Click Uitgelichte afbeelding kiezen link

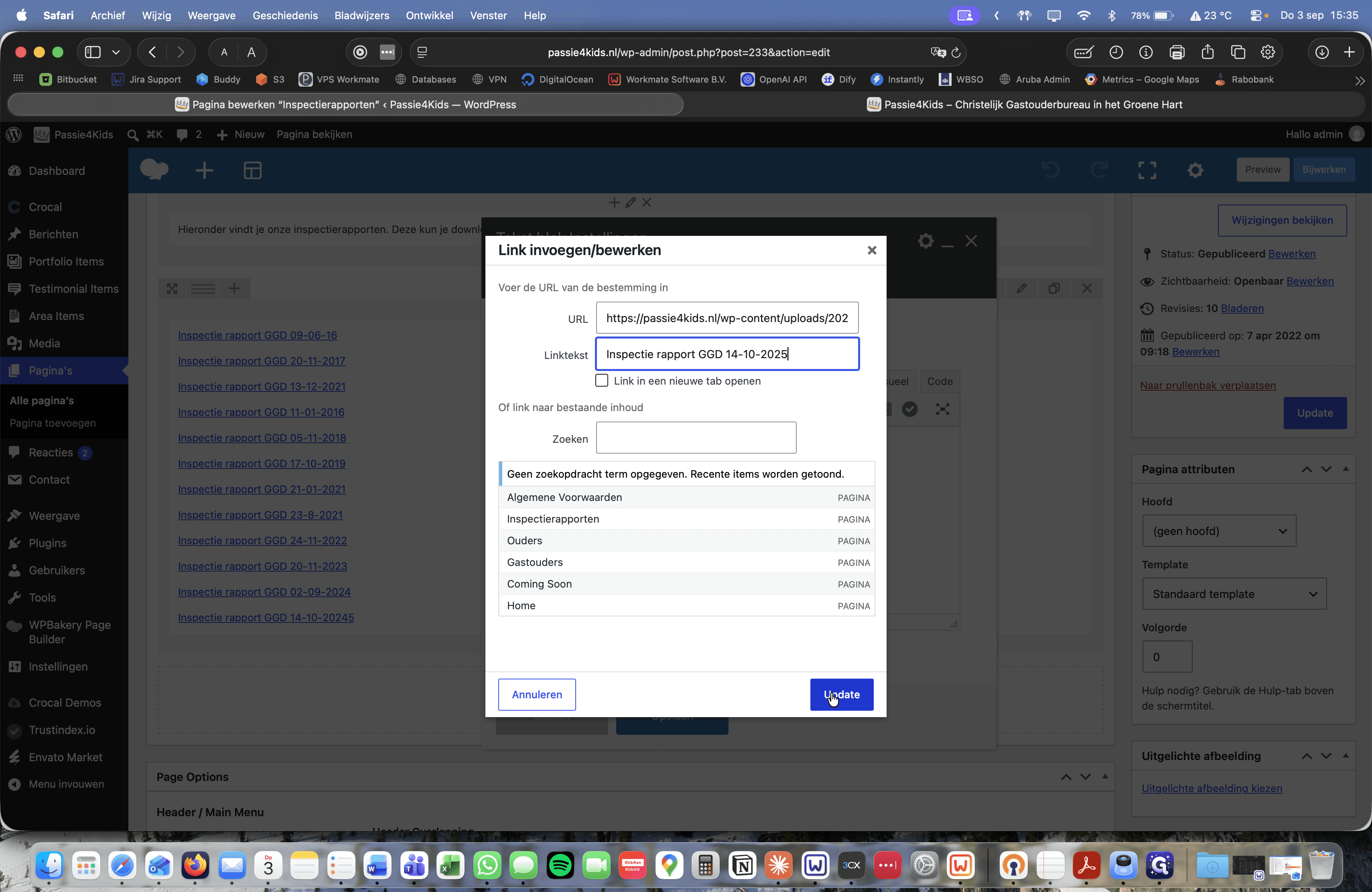click(x=1212, y=788)
